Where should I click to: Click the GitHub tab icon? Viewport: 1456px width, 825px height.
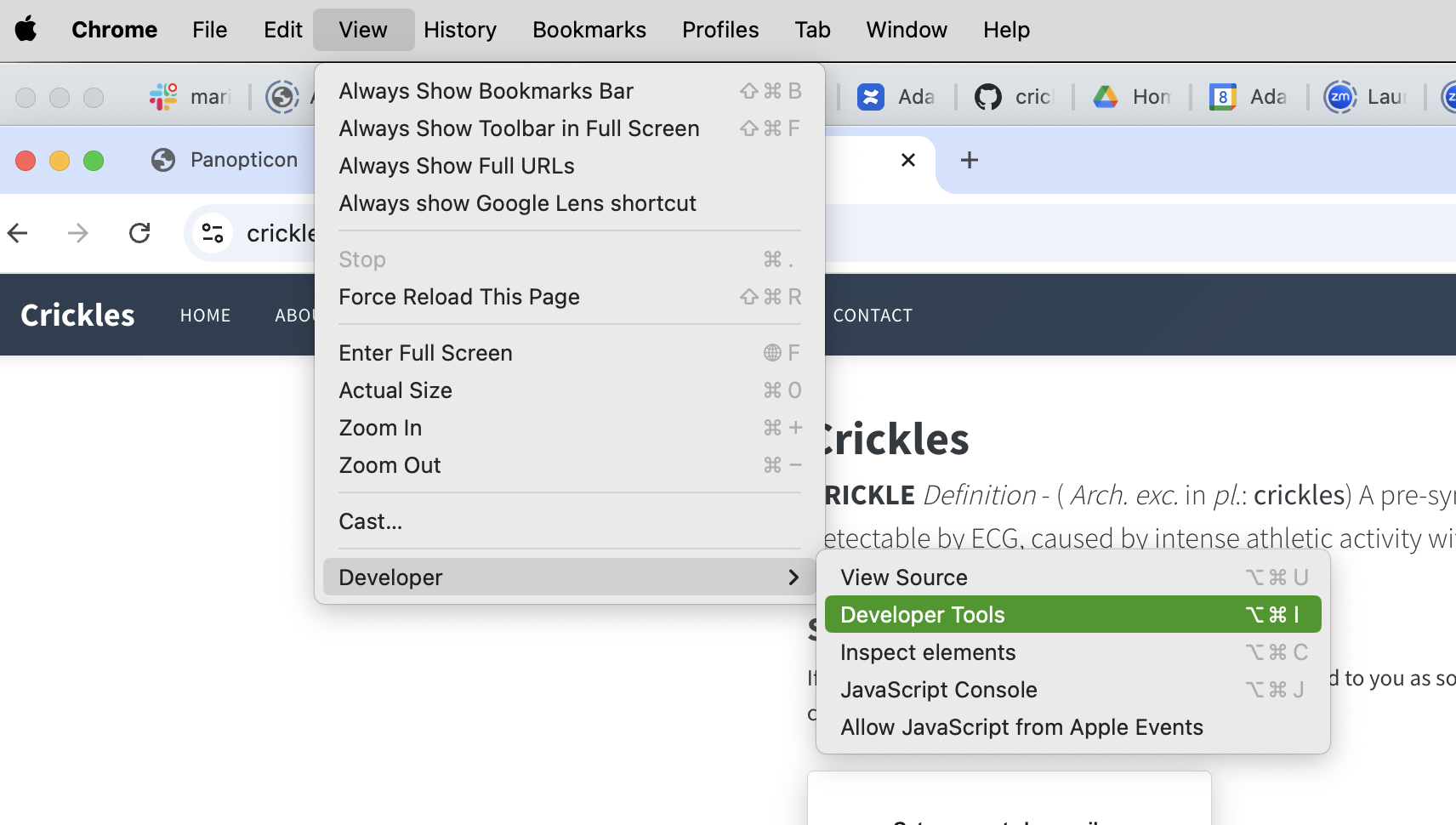click(987, 97)
